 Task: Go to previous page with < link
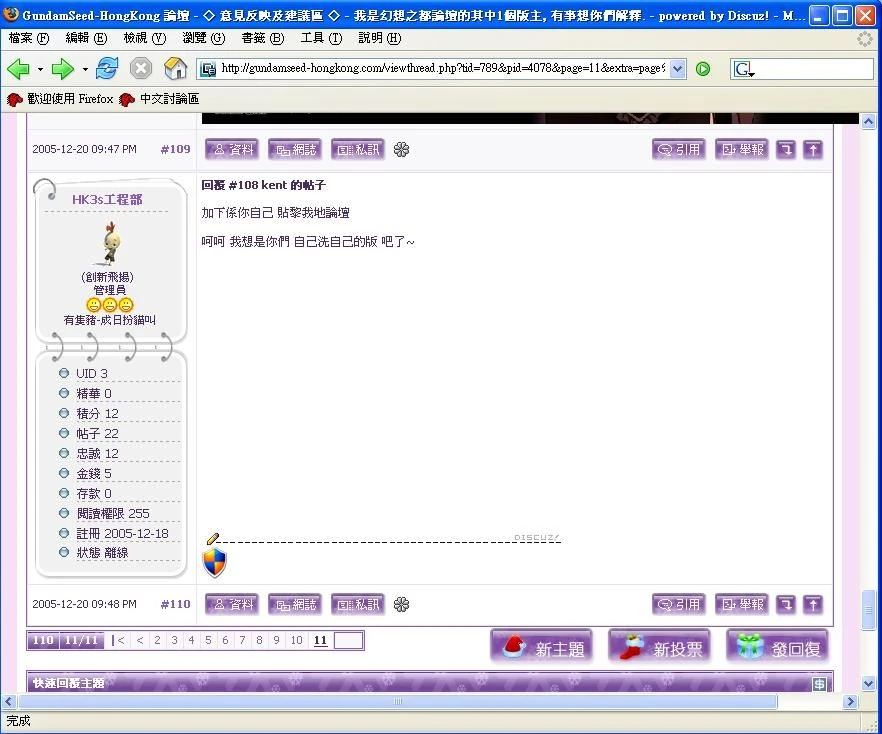point(140,640)
